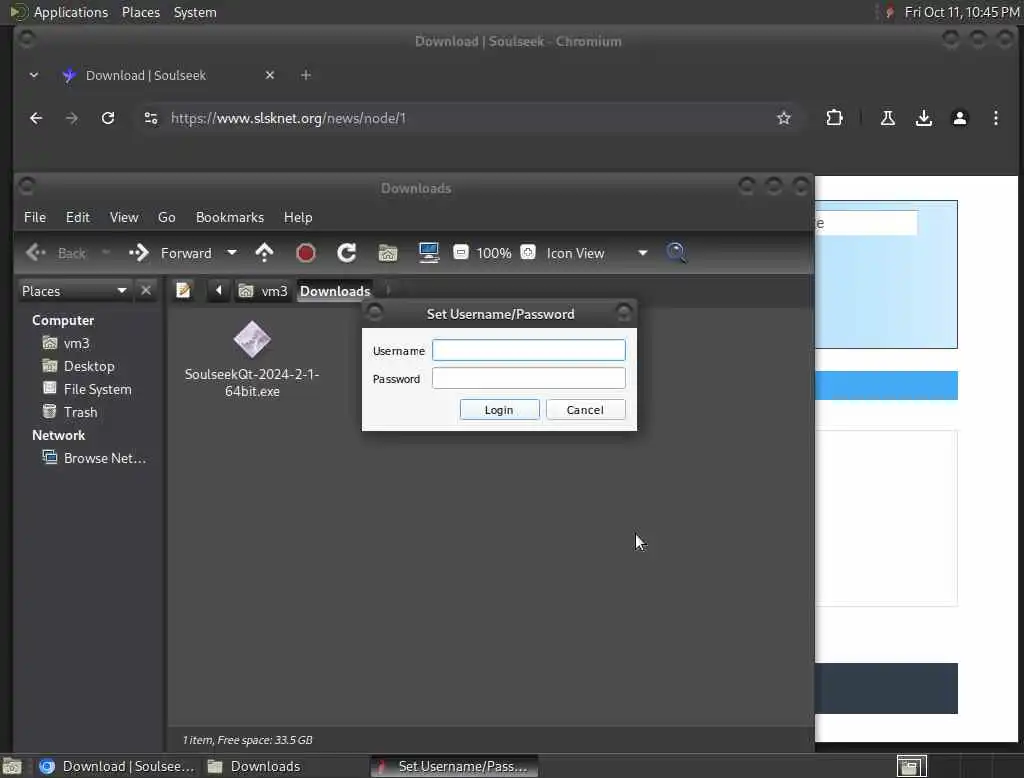Open a new tab in Chromium

306,75
